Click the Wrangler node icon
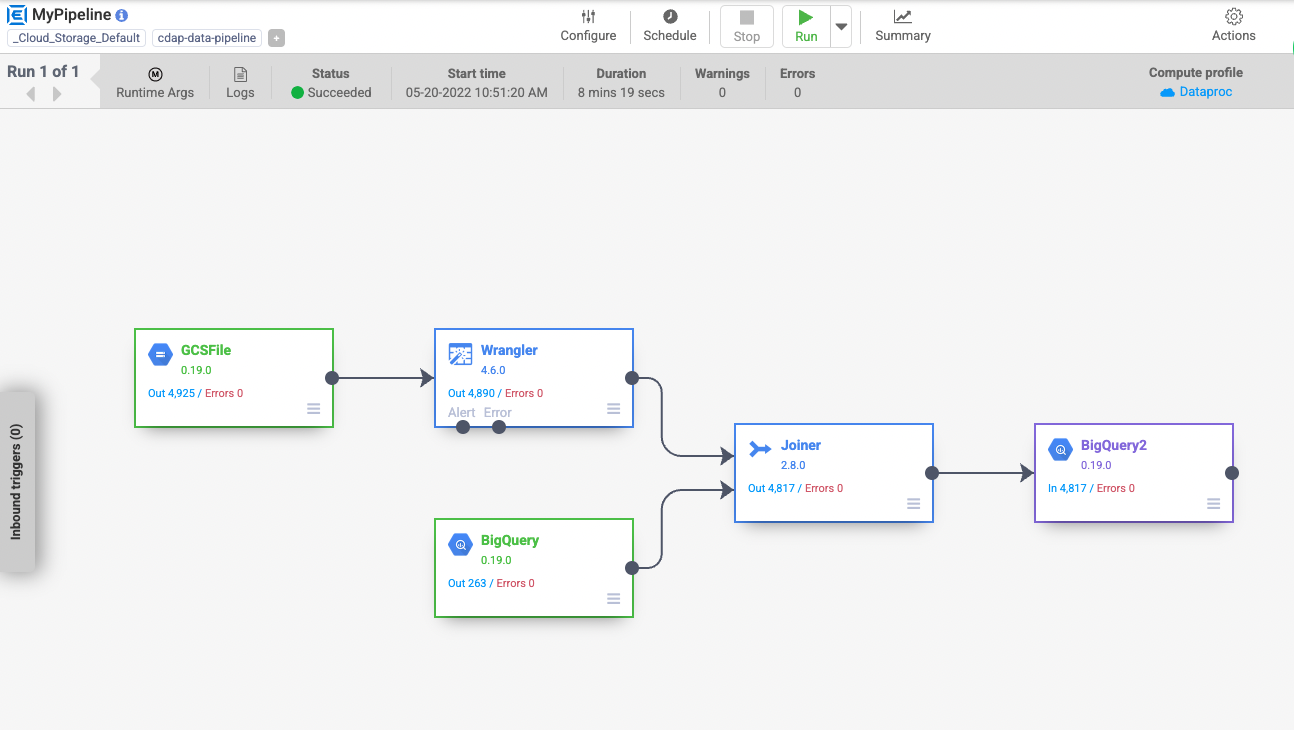 coord(460,354)
